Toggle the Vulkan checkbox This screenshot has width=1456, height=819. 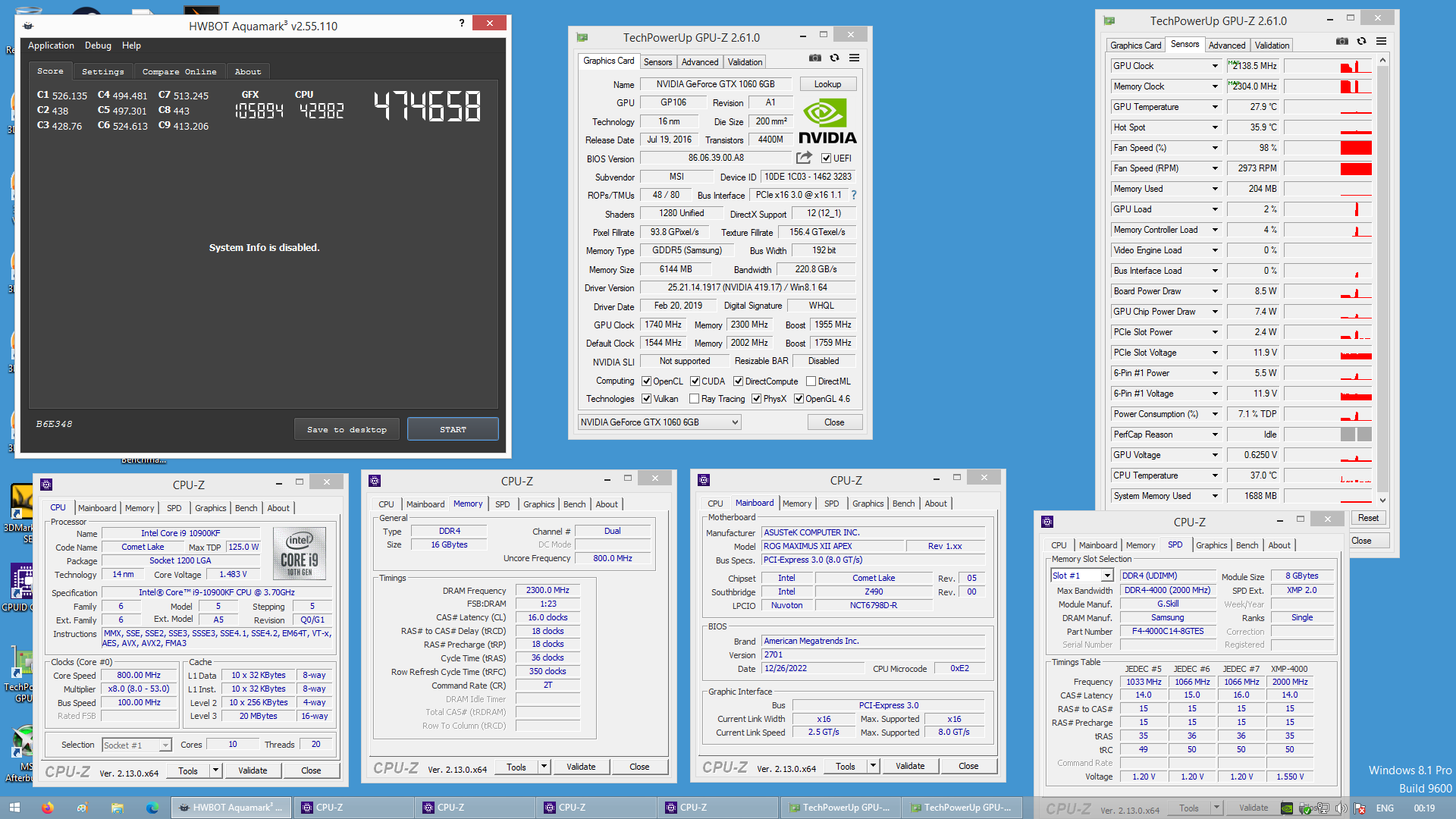pos(646,399)
